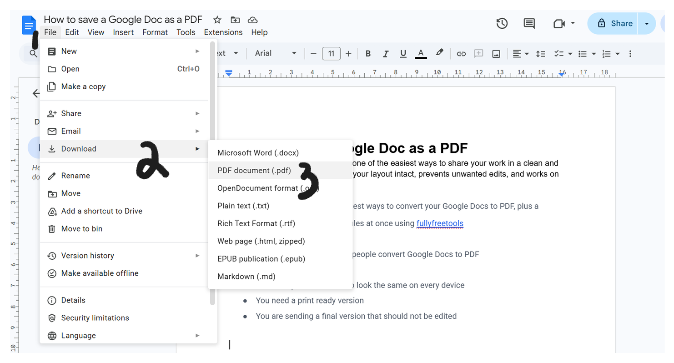Open version history clock icon

(x=502, y=23)
